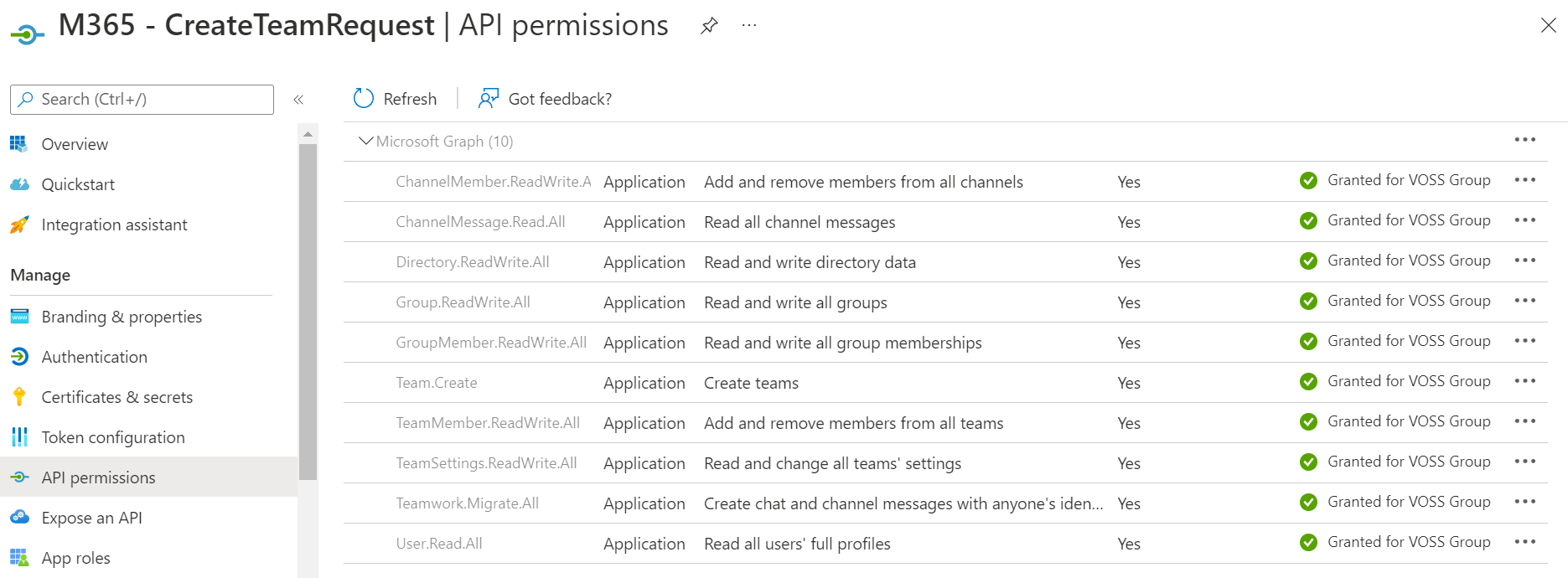1568x578 pixels.
Task: Click green granted checkmark for Directory.ReadWrite.All
Action: 1308,261
